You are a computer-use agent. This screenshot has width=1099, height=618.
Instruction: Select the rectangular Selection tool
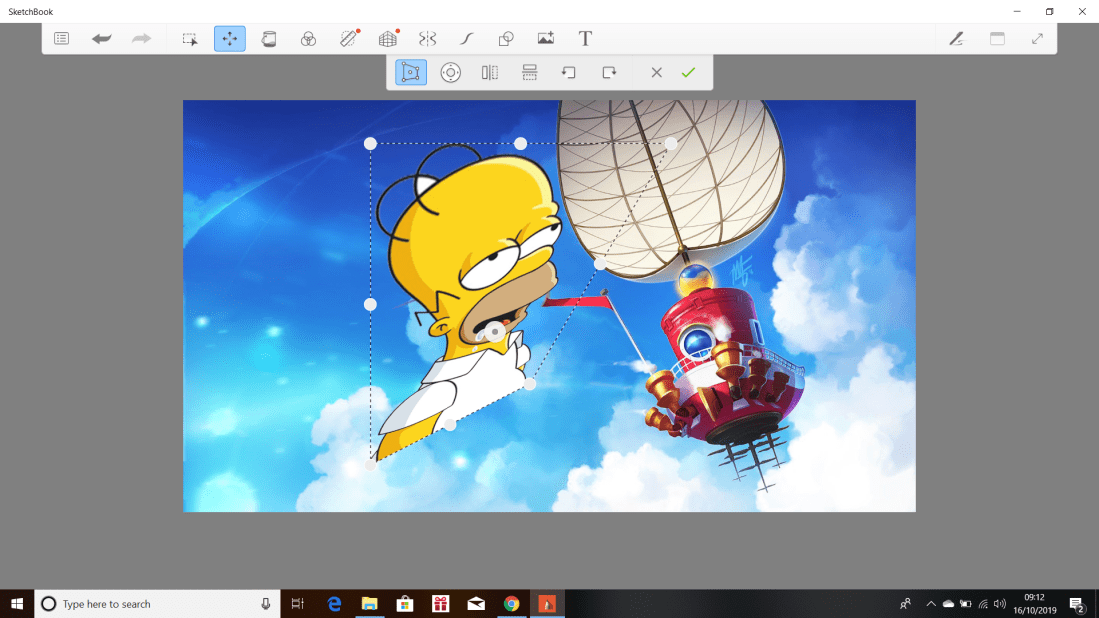189,38
